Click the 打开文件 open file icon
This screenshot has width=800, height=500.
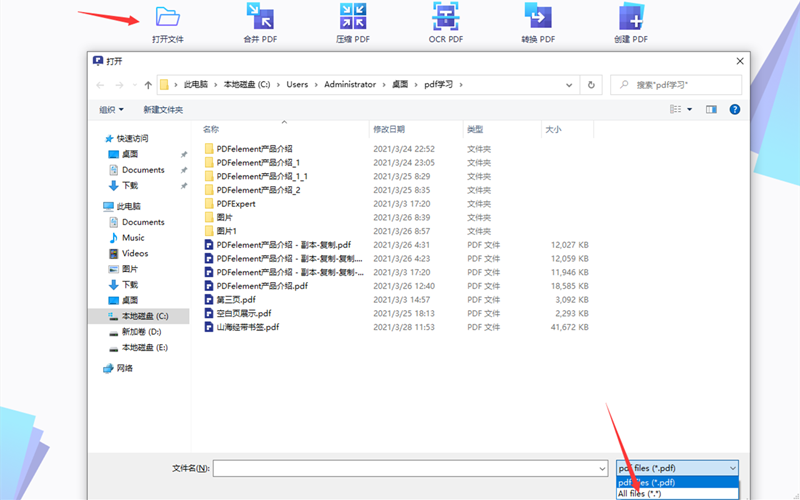167,16
